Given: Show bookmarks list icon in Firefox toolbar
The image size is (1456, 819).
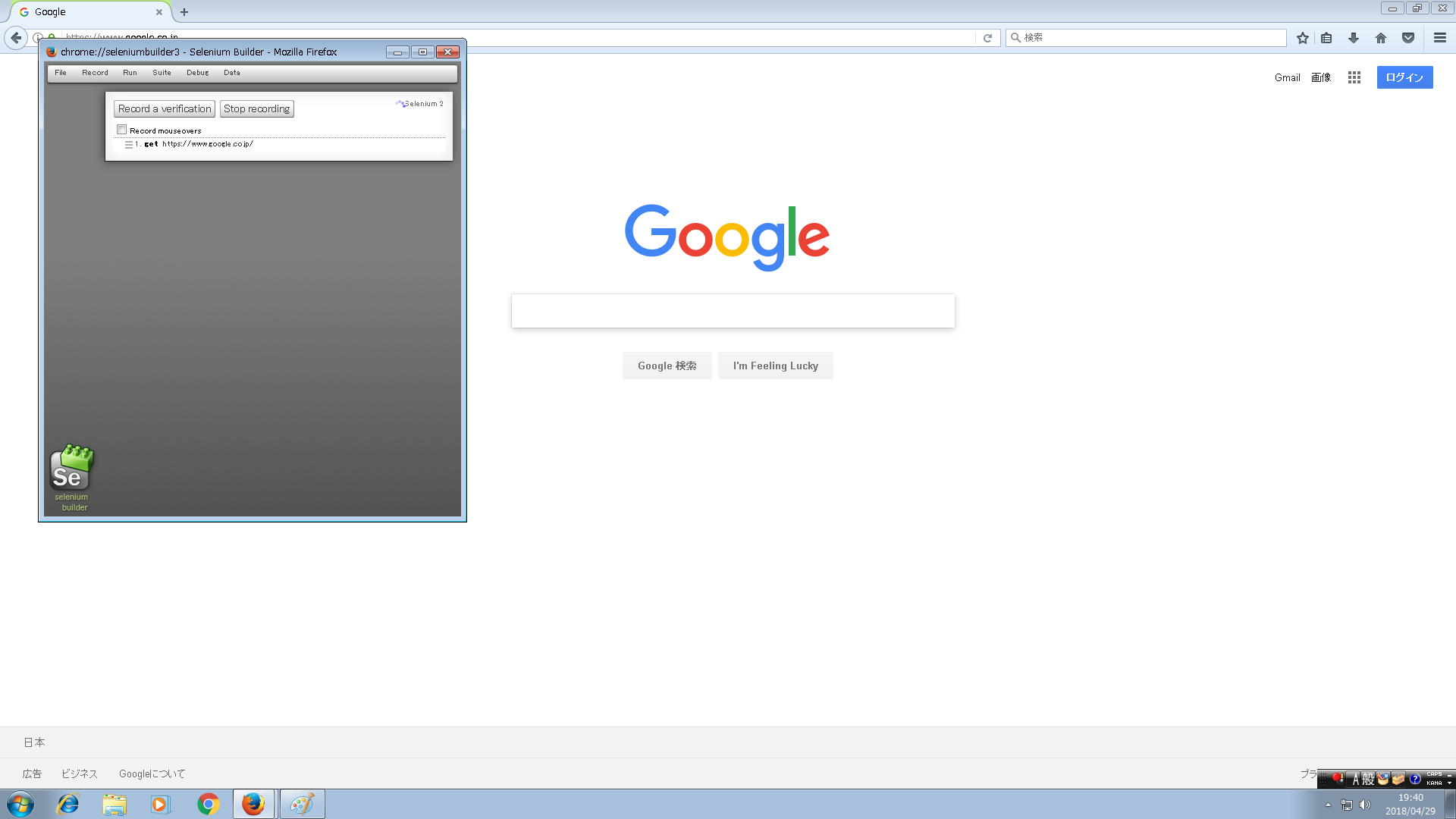Looking at the screenshot, I should click(1326, 38).
